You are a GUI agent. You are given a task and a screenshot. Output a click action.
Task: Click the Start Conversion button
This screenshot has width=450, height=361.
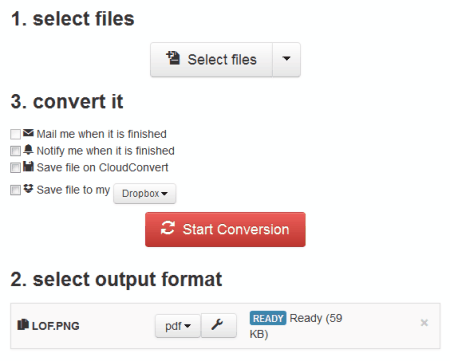point(225,229)
